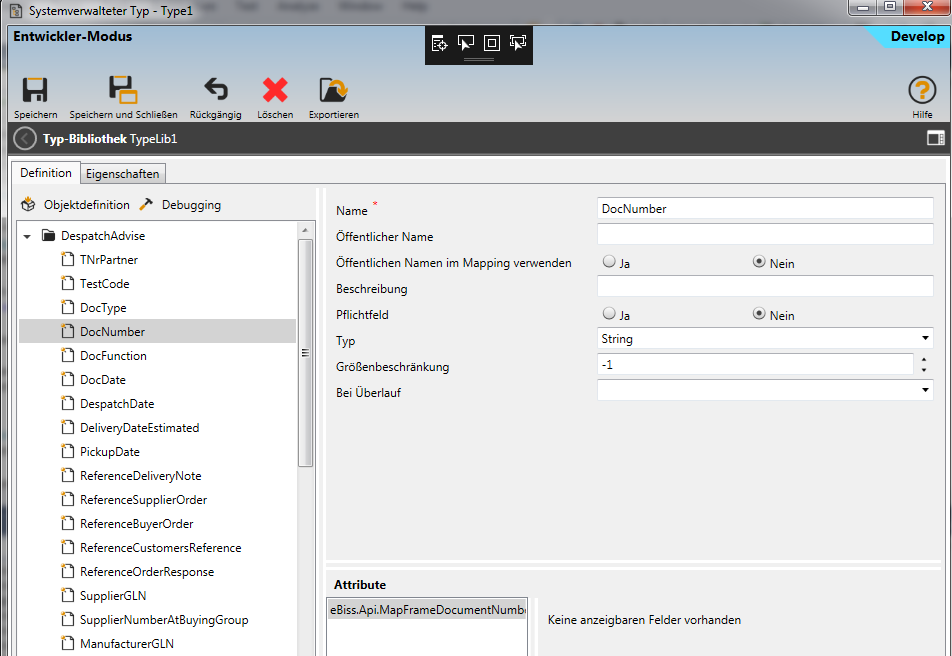Click the Exportieren folder icon
Image resolution: width=952 pixels, height=656 pixels.
(333, 90)
